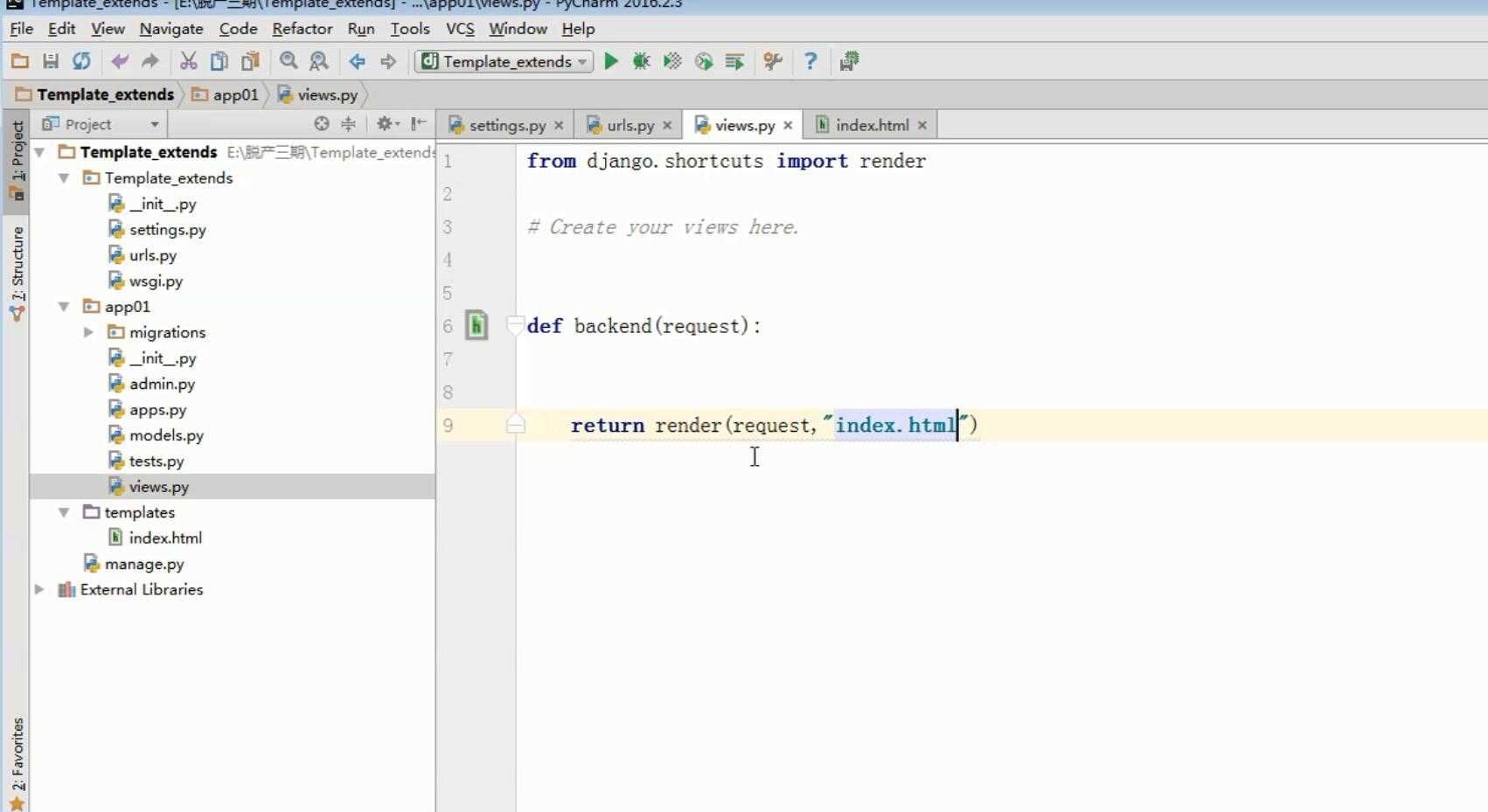Click the Save All floppy icon
This screenshot has height=812, width=1488.
coord(51,61)
